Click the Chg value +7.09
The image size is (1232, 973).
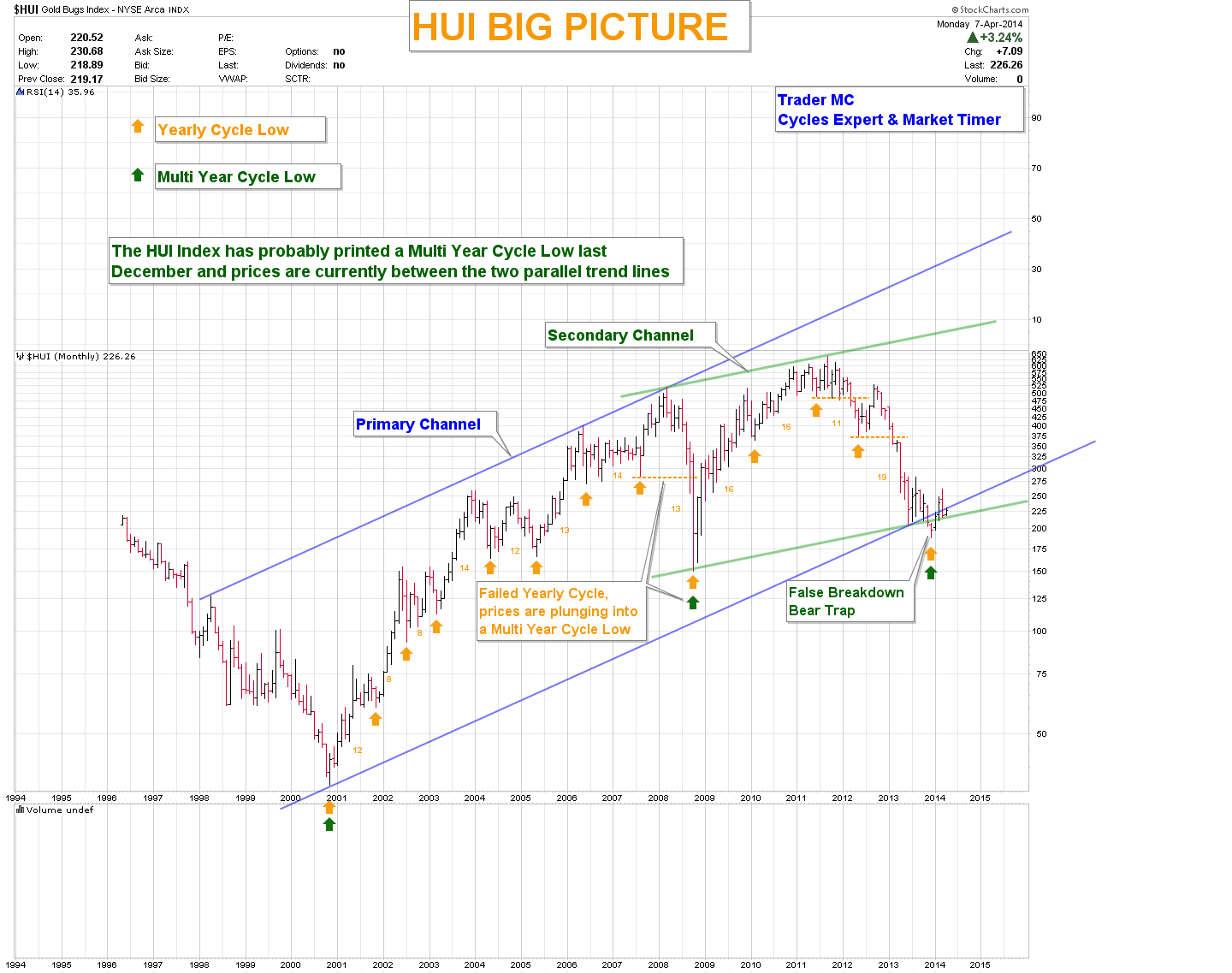[x=1010, y=51]
